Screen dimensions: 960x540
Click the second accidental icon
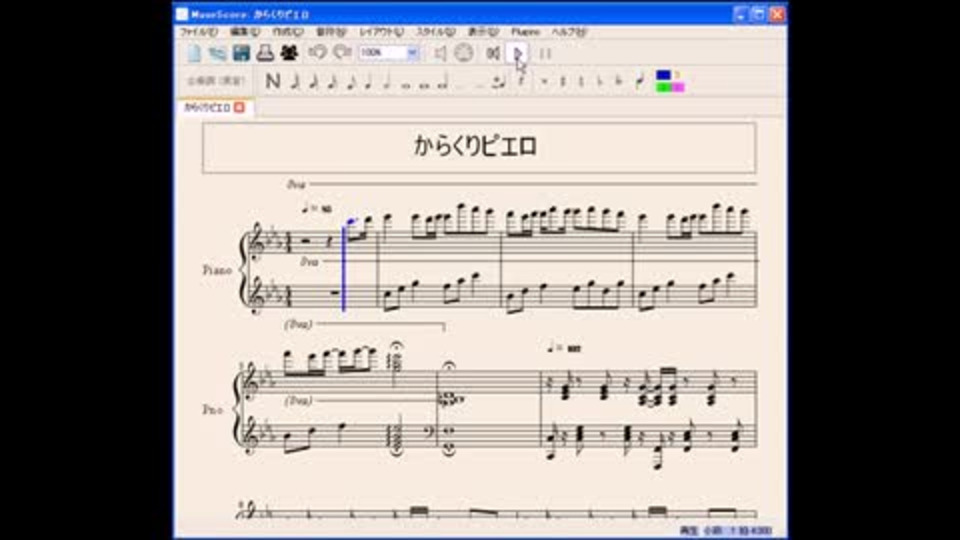click(563, 81)
